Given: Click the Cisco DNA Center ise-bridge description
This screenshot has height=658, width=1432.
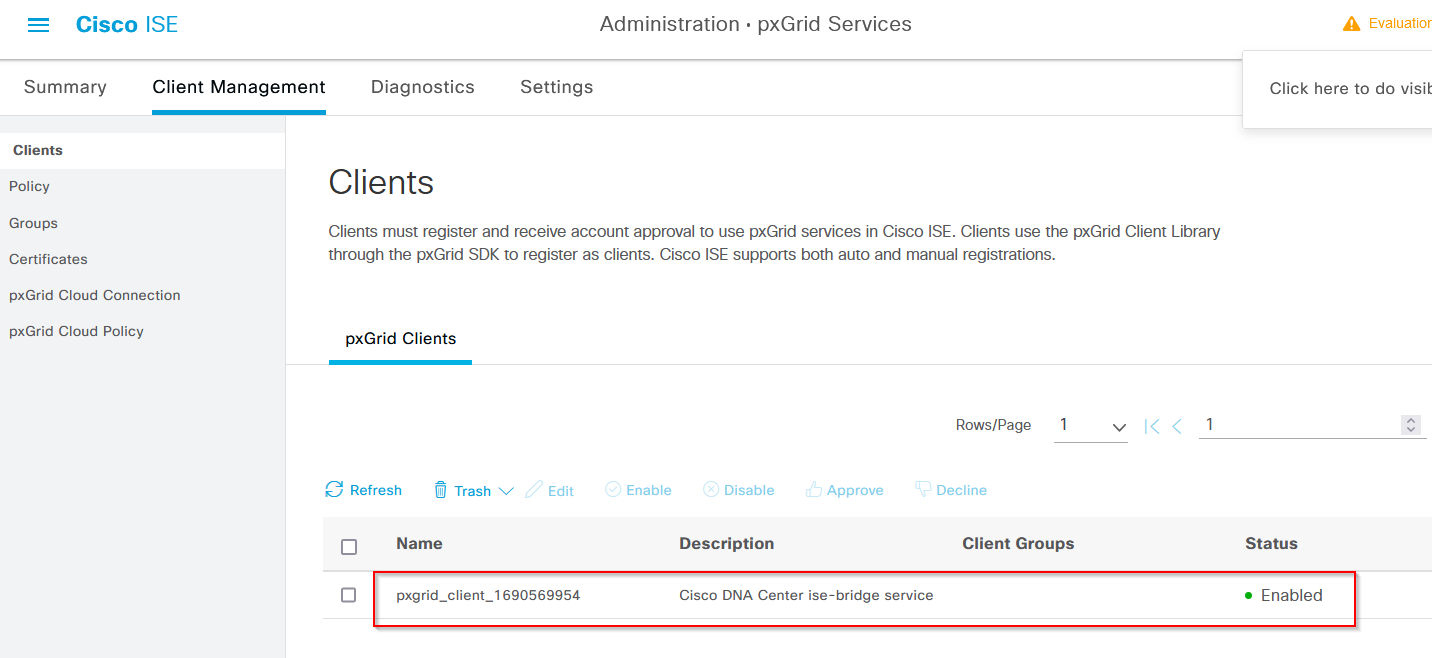Looking at the screenshot, I should [806, 595].
